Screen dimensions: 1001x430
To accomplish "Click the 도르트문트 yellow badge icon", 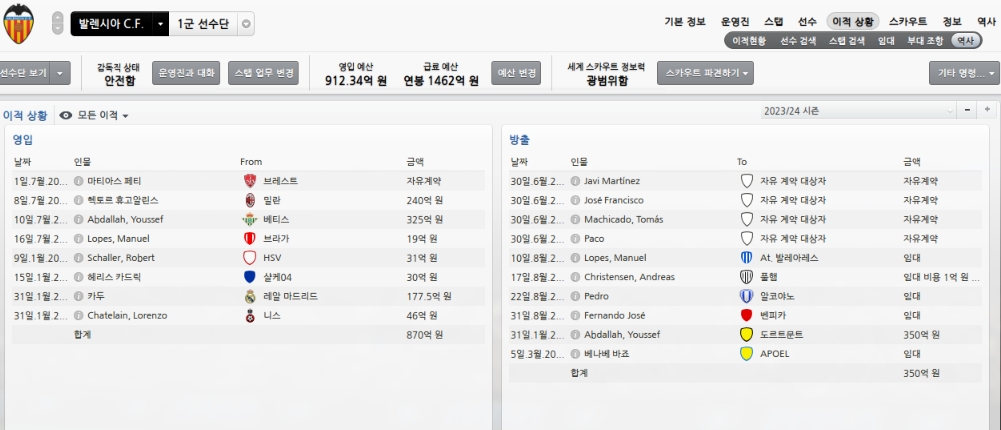I will [x=746, y=334].
